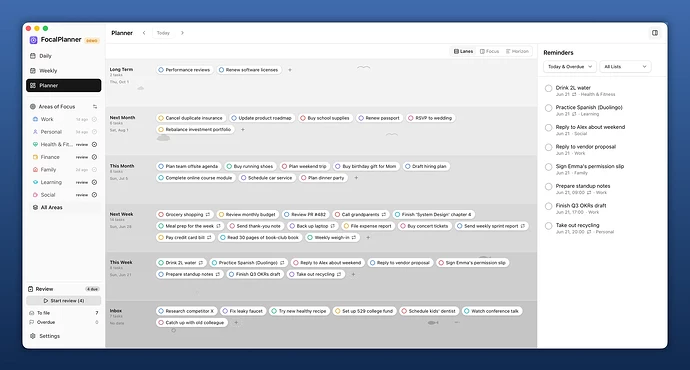Select Review PR #482 task

pos(305,214)
